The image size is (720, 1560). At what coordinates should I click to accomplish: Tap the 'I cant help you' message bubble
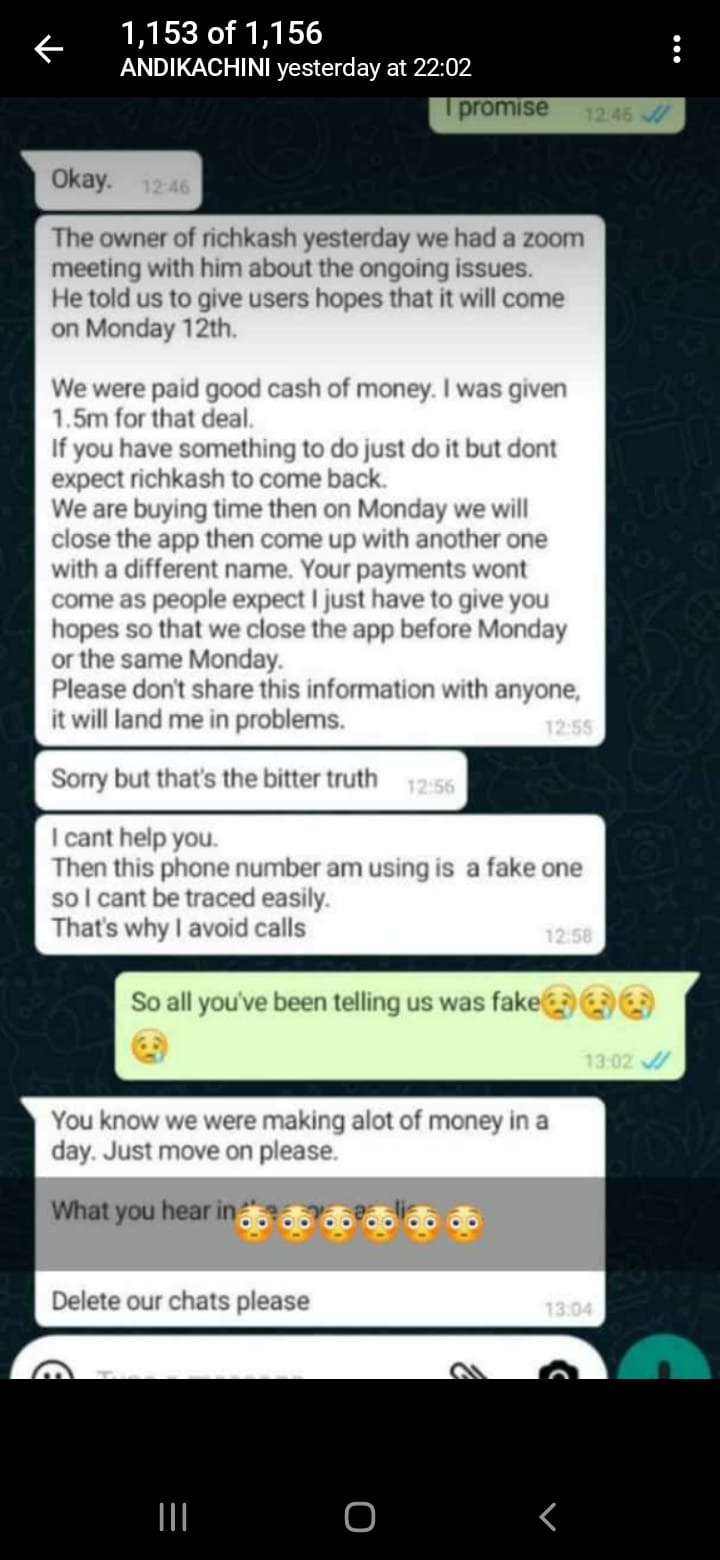click(320, 884)
